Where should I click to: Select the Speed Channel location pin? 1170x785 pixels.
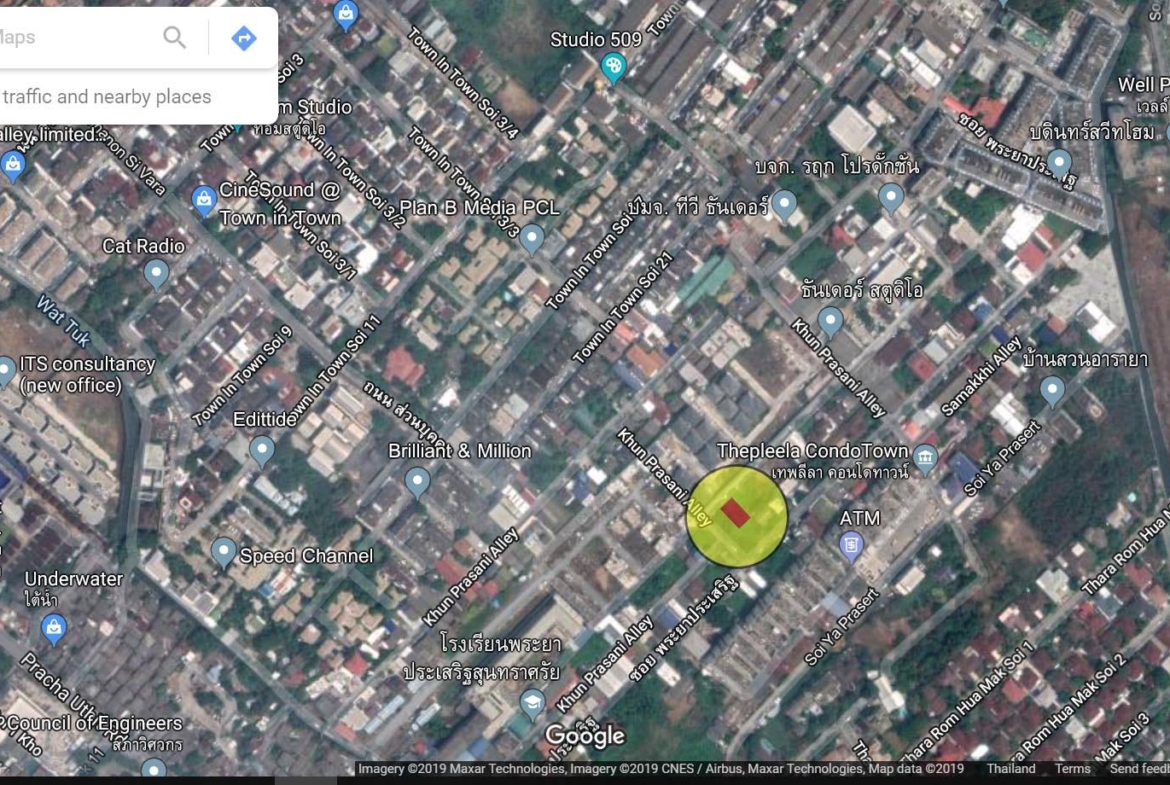click(x=224, y=553)
